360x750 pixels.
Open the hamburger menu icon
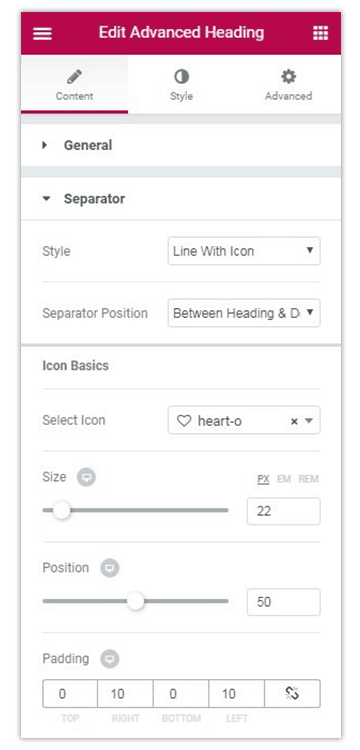point(42,33)
